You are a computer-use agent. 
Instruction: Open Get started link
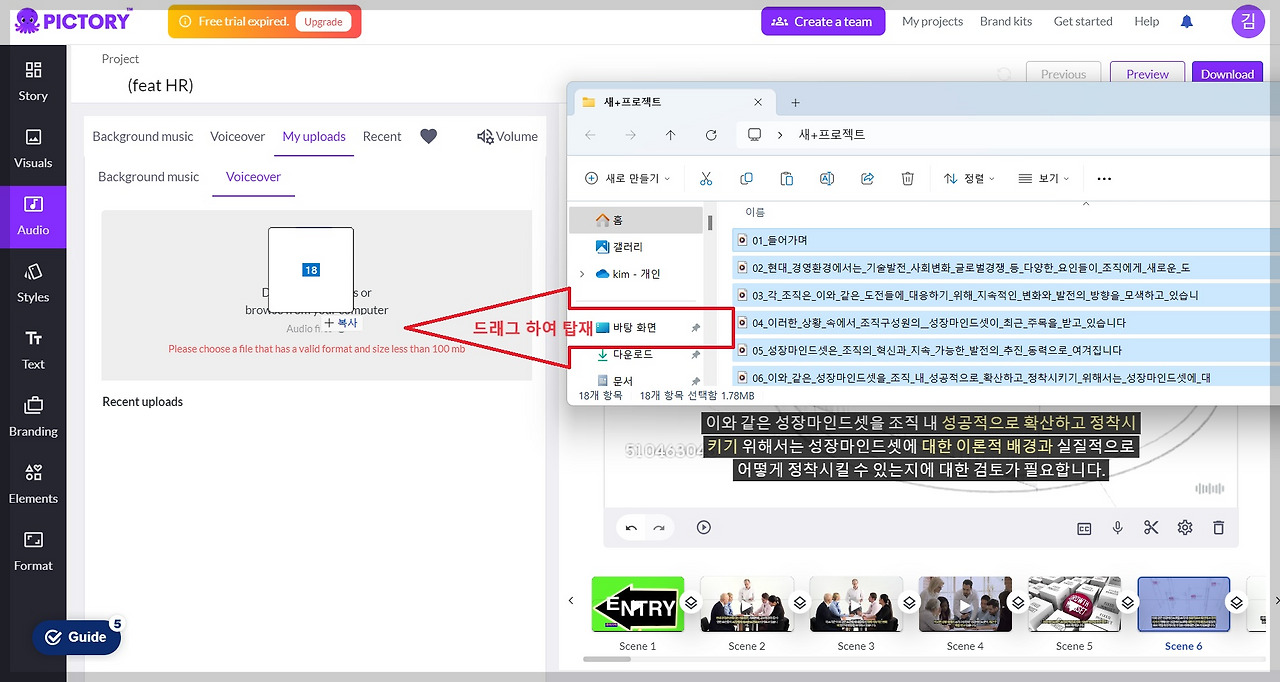pyautogui.click(x=1083, y=21)
